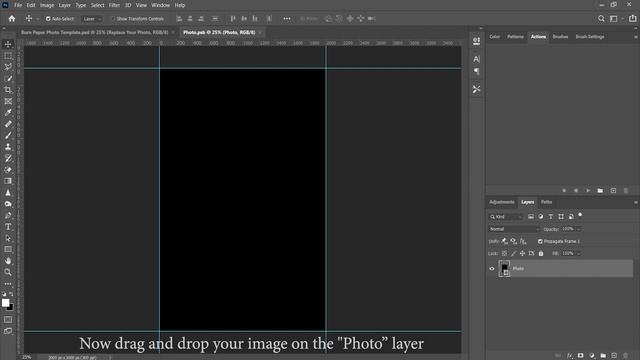Click the Opacity value field
Image resolution: width=640 pixels, height=360 pixels.
[x=568, y=229]
